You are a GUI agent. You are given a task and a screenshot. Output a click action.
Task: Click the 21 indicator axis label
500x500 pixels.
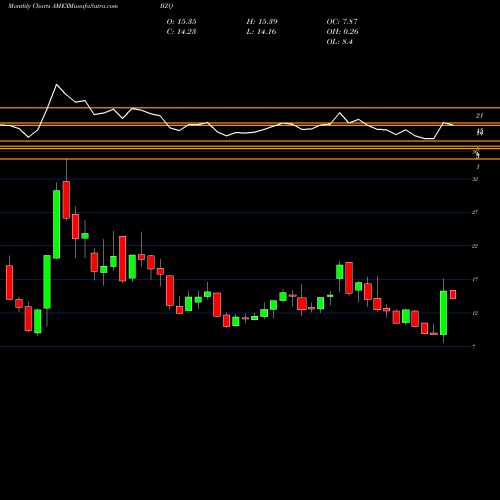tap(479, 116)
